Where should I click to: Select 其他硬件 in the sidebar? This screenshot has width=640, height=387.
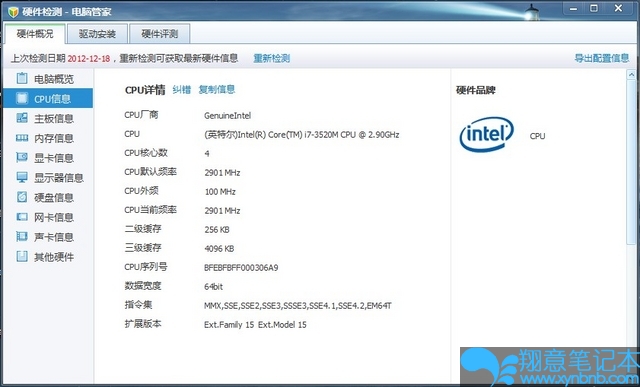point(48,257)
